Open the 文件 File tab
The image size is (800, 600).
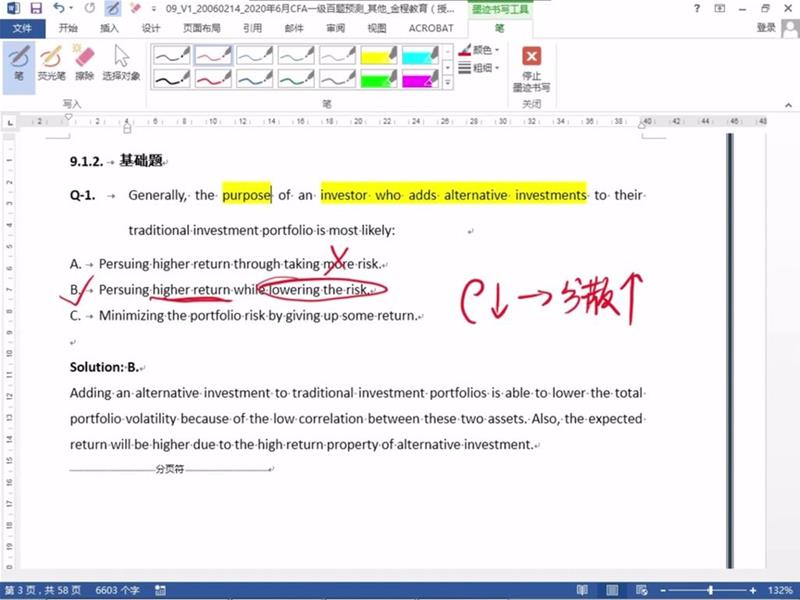pos(22,29)
